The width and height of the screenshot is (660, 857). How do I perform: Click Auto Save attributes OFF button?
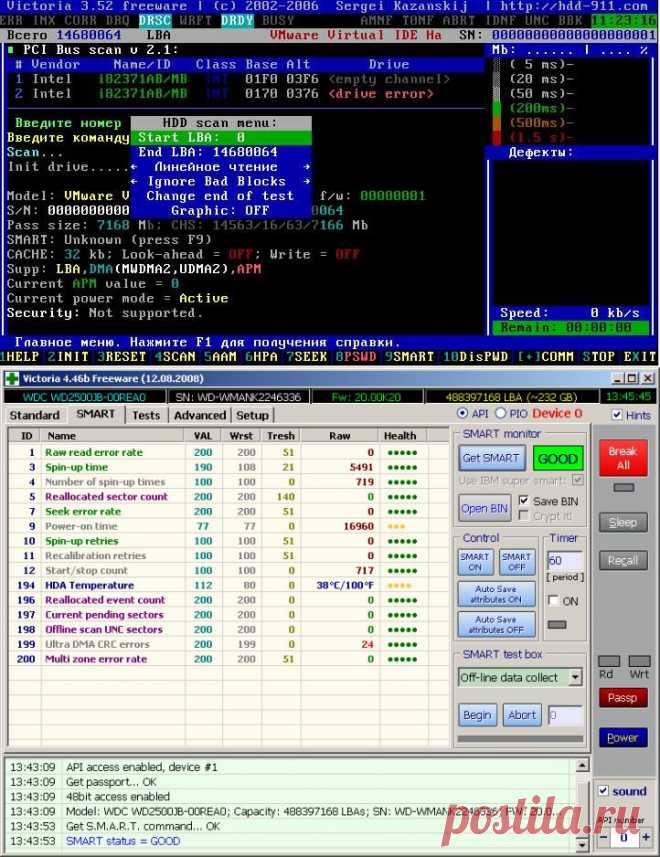tap(496, 625)
